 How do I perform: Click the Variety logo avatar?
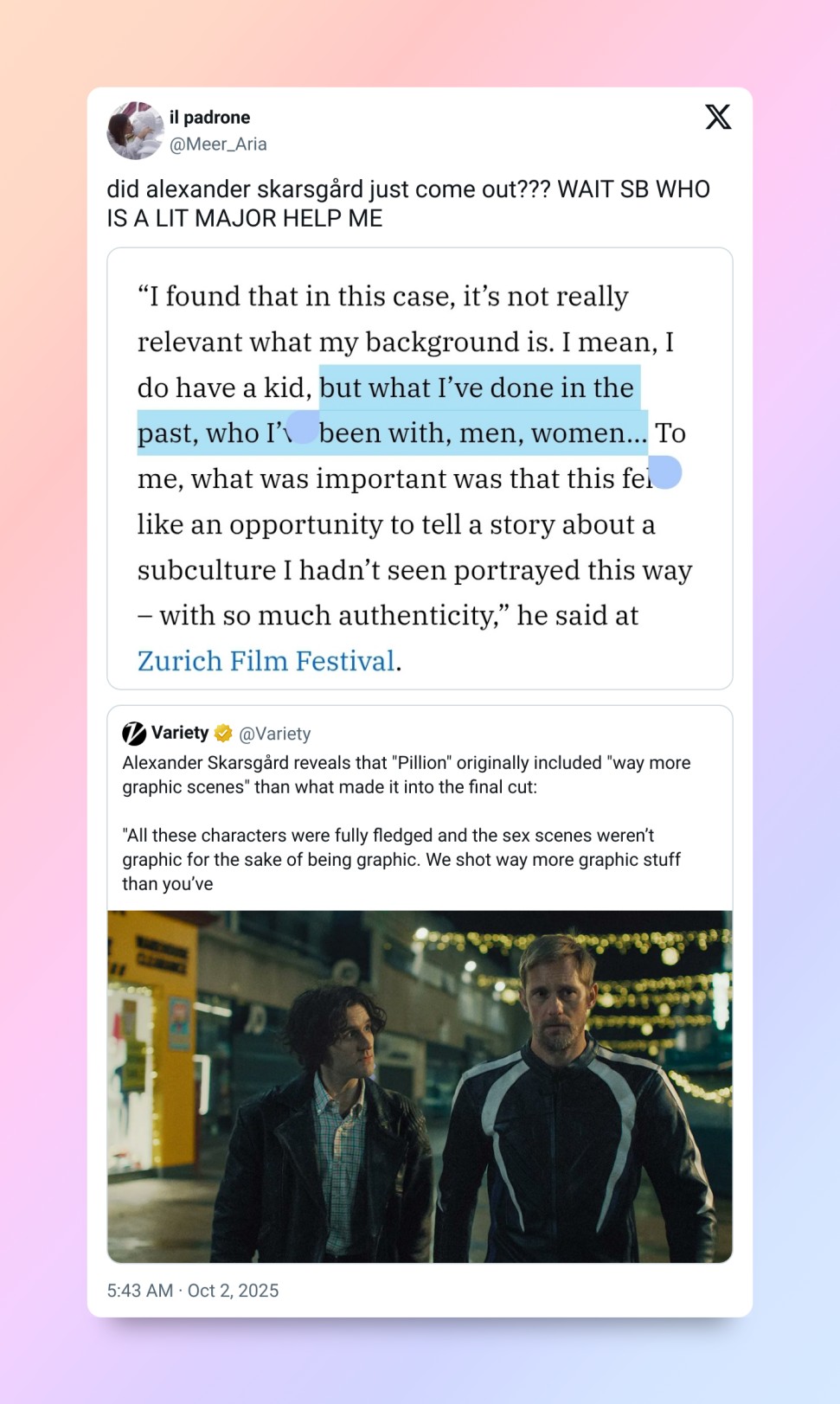(x=134, y=734)
